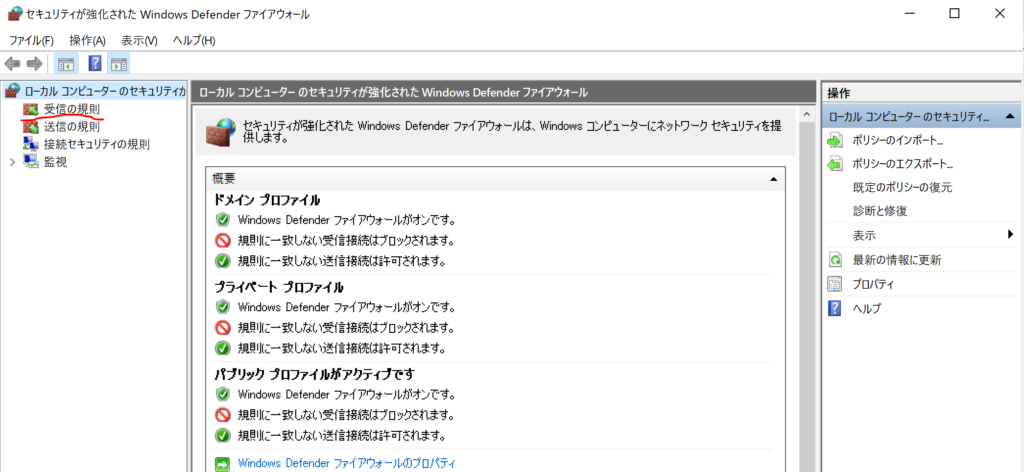Open the ヘルプ(H) menu
Image resolution: width=1024 pixels, height=472 pixels.
(x=194, y=40)
